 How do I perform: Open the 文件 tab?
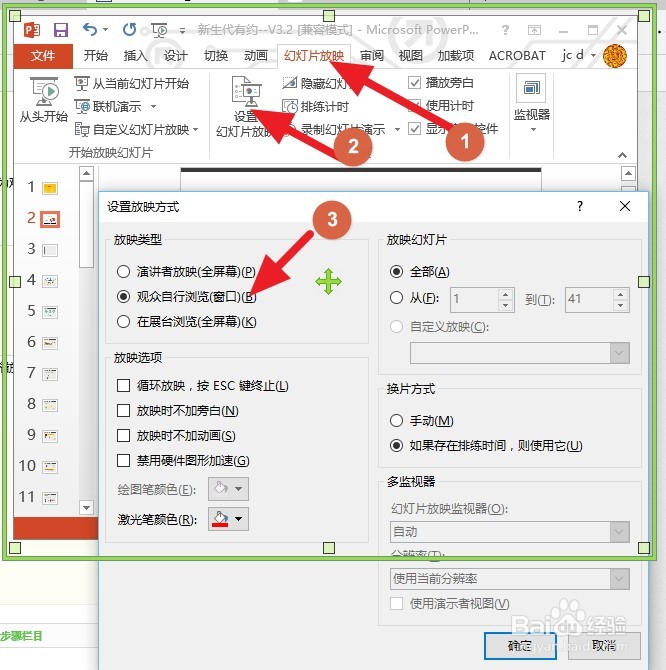pos(43,56)
